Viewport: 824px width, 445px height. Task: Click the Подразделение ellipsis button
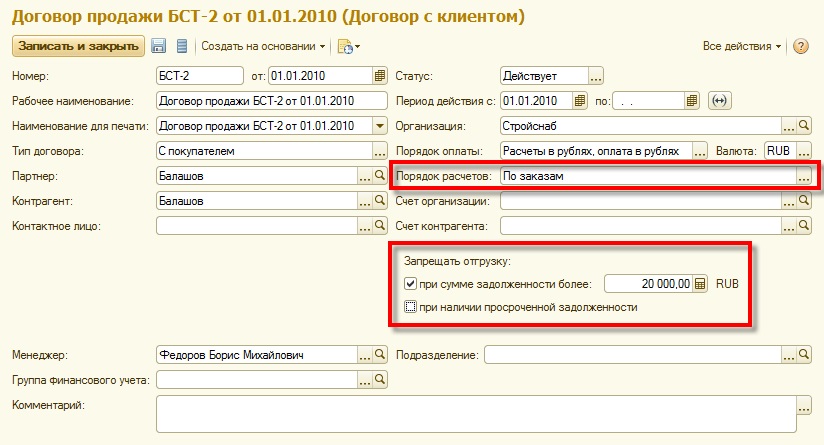[x=788, y=355]
